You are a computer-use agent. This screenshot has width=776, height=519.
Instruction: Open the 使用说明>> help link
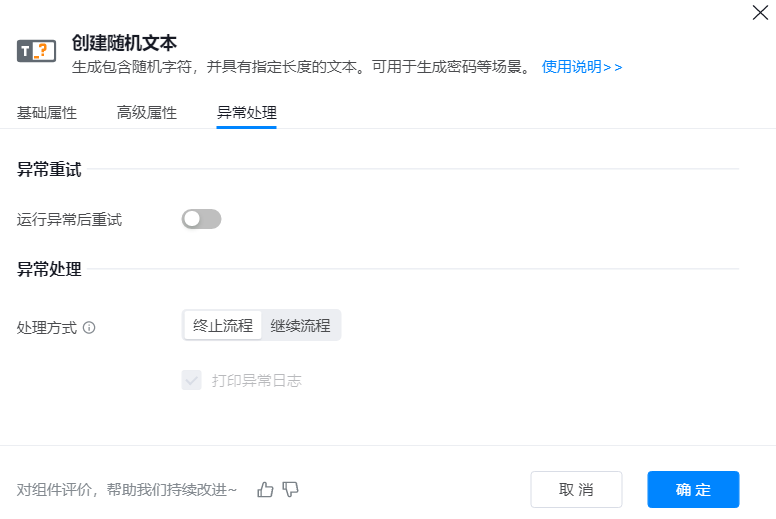[582, 67]
